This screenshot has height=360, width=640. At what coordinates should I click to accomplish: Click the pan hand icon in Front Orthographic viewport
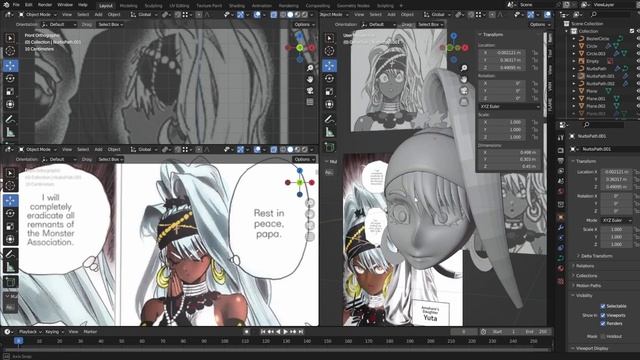[x=310, y=79]
